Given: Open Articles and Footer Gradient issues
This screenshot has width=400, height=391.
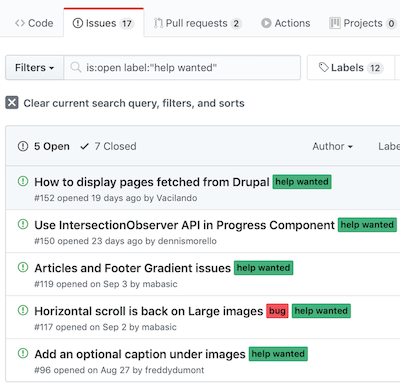Looking at the screenshot, I should tap(132, 268).
